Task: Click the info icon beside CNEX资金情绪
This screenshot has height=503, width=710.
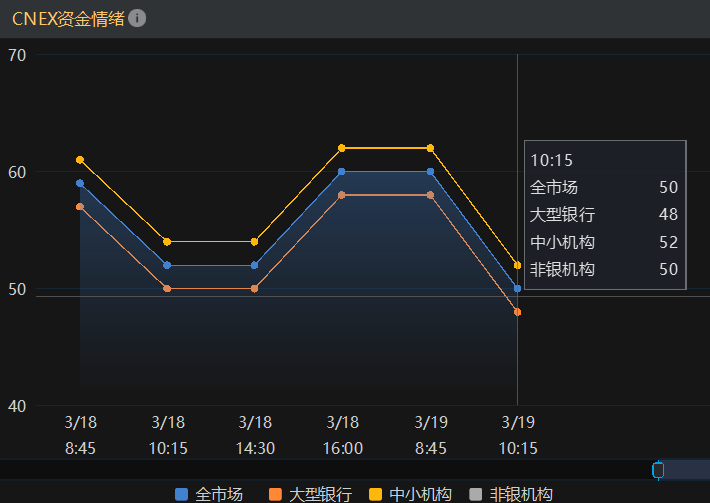Action: [138, 18]
